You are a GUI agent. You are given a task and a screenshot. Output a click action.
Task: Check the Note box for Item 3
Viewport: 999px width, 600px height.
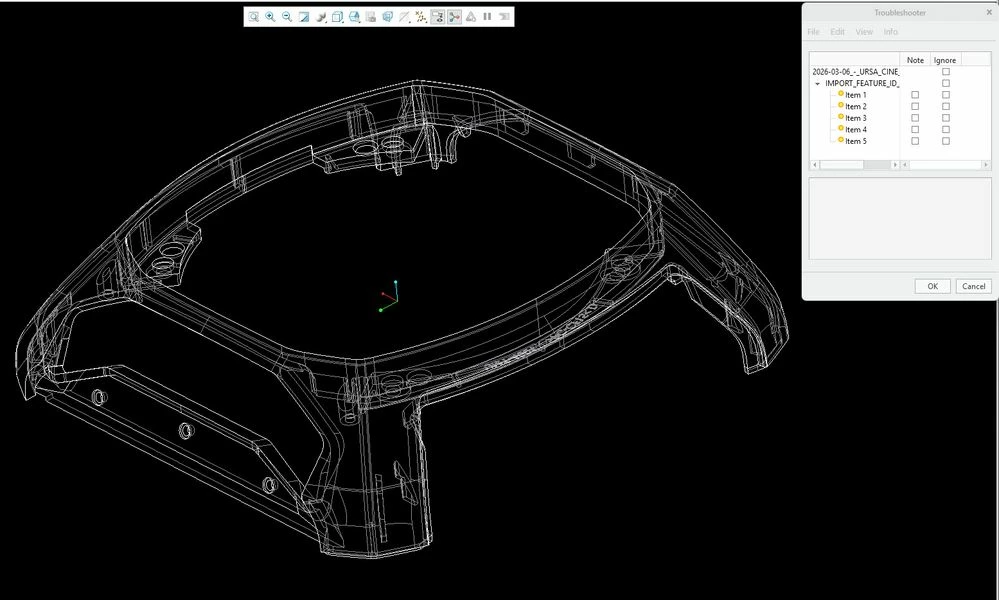click(915, 118)
